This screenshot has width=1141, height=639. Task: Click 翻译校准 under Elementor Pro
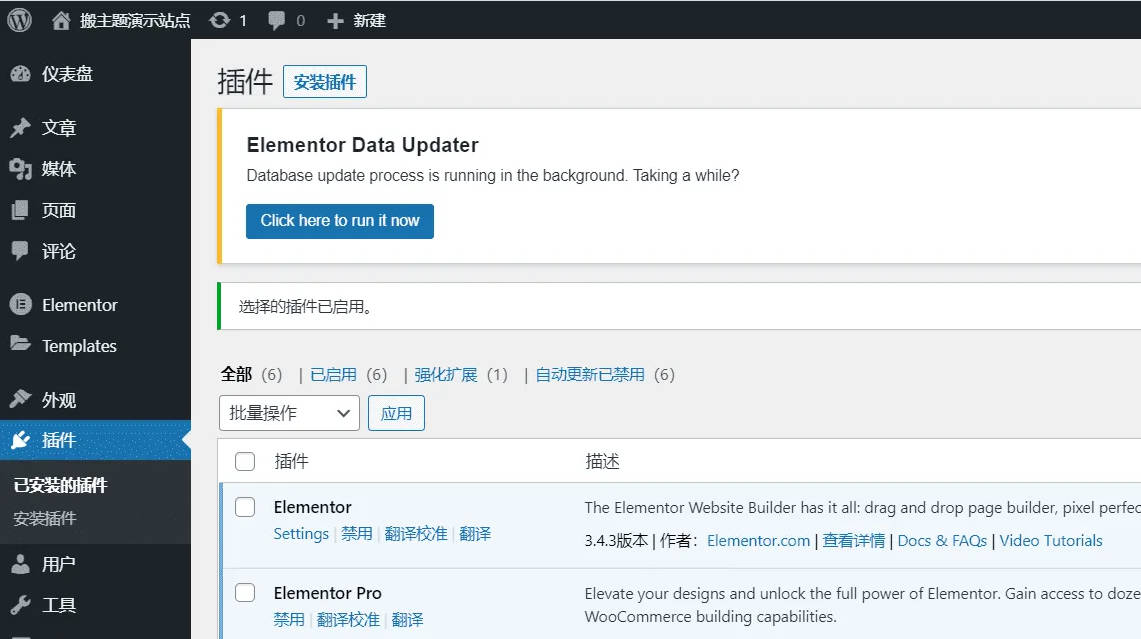pyautogui.click(x=348, y=619)
